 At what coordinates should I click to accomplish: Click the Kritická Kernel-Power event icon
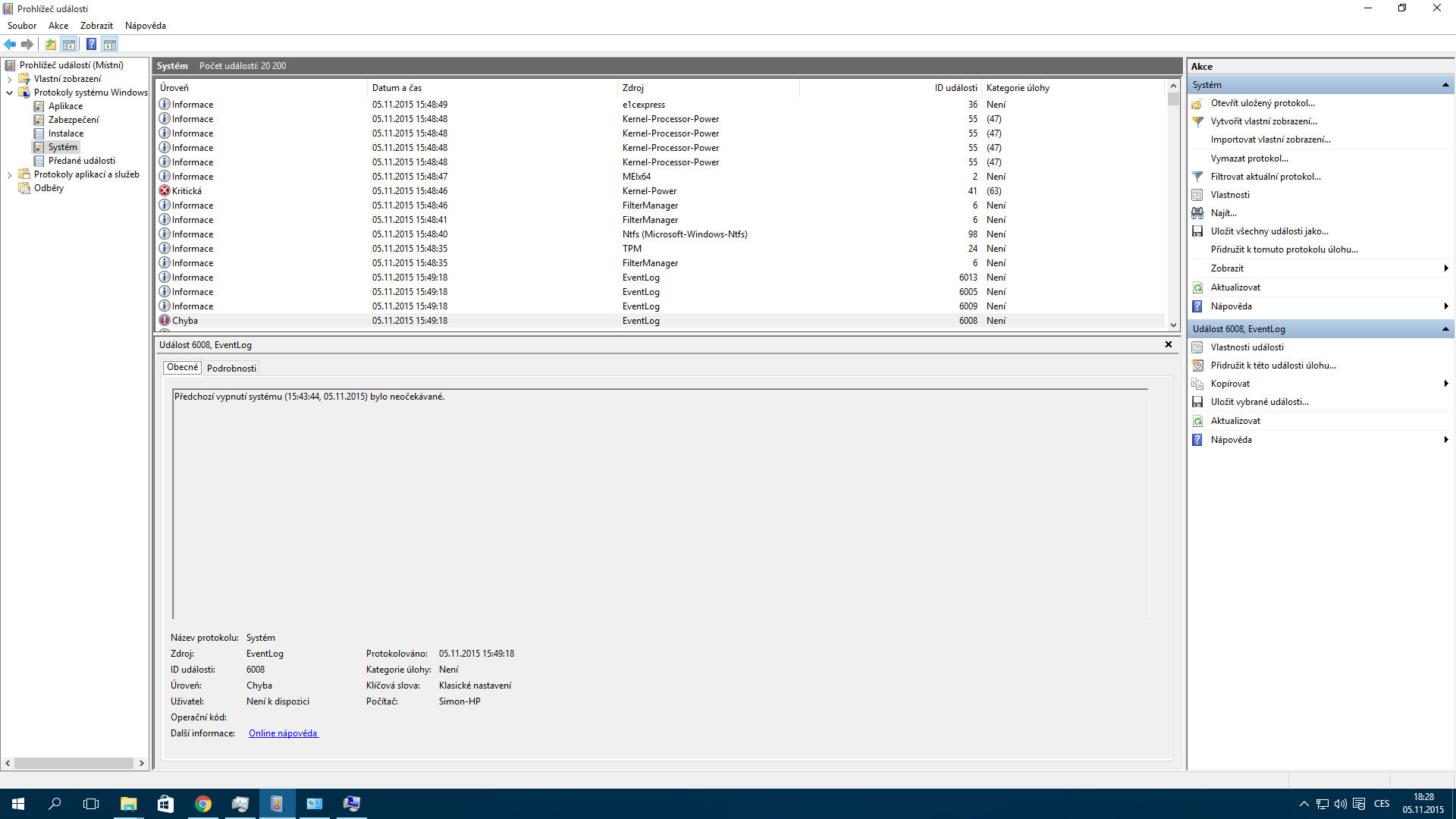165,191
